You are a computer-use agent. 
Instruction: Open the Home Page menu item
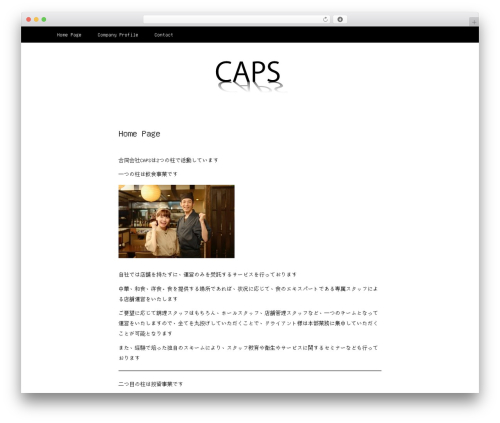[x=69, y=35]
